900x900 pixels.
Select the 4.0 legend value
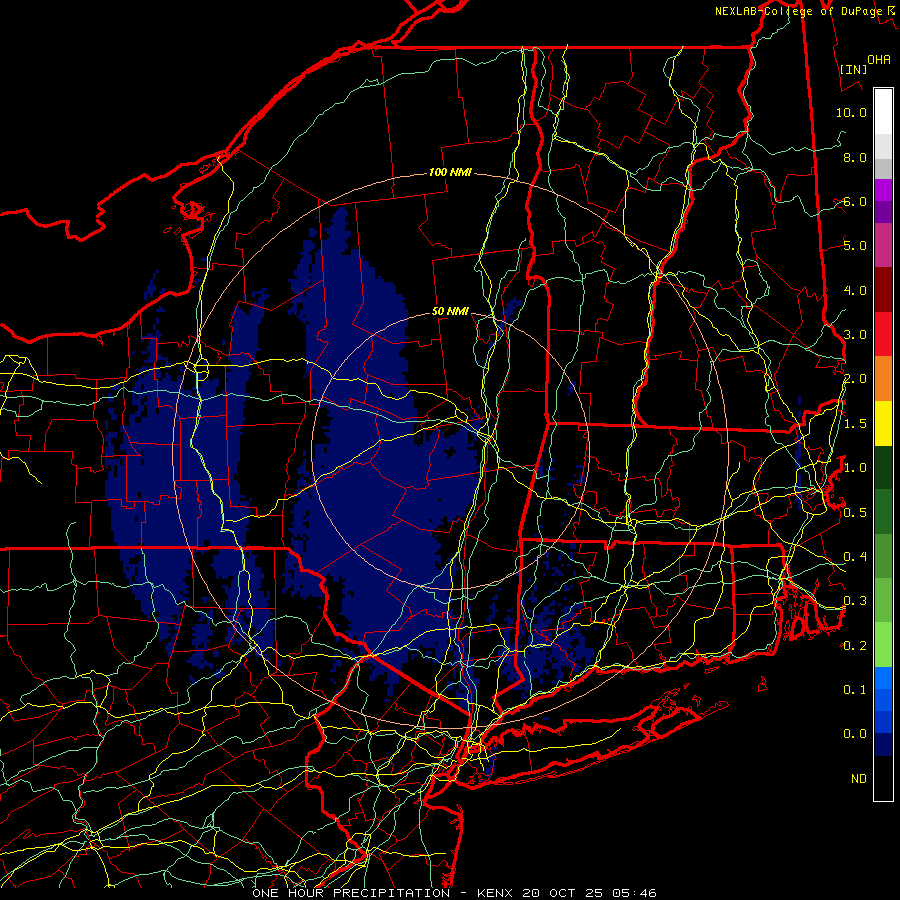(x=854, y=290)
